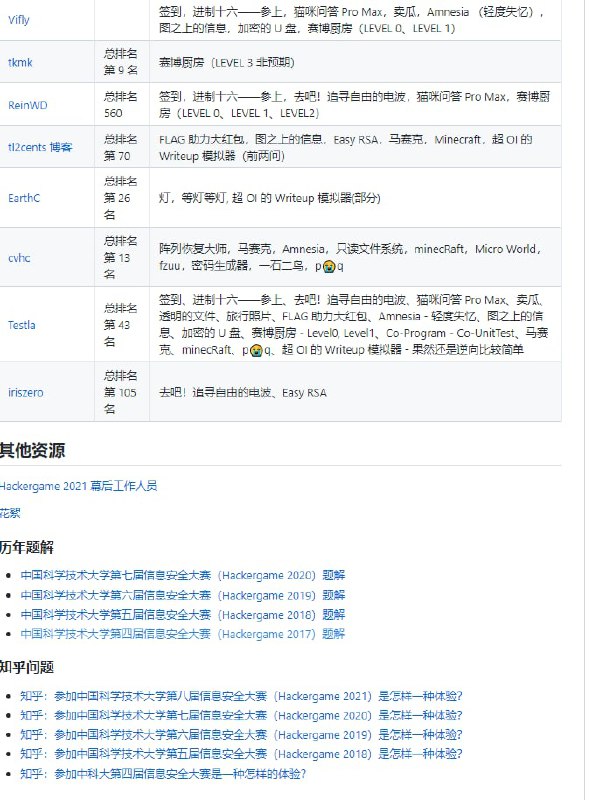Open 知乎 Hackergame 2020 question link

241,715
